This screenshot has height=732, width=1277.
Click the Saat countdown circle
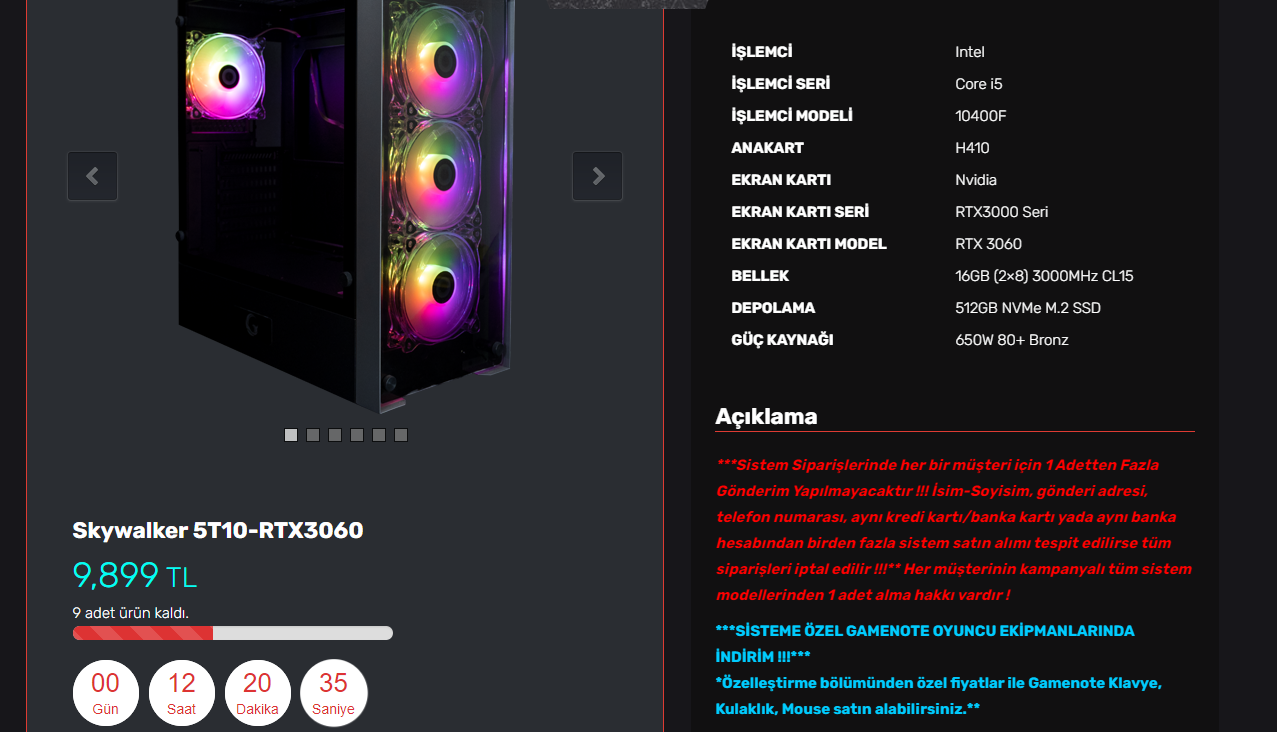(x=182, y=693)
